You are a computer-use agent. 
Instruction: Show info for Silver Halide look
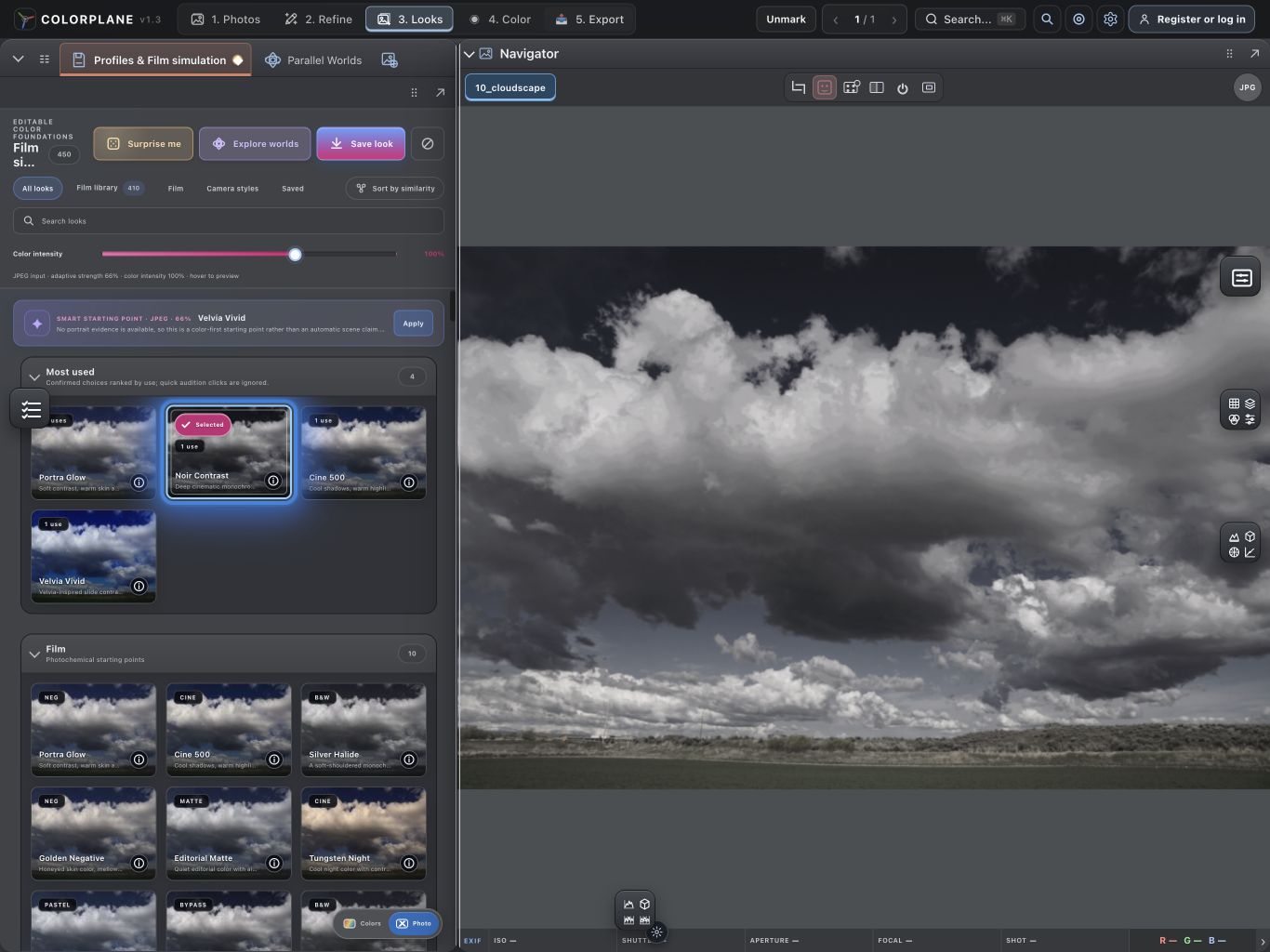pos(409,760)
